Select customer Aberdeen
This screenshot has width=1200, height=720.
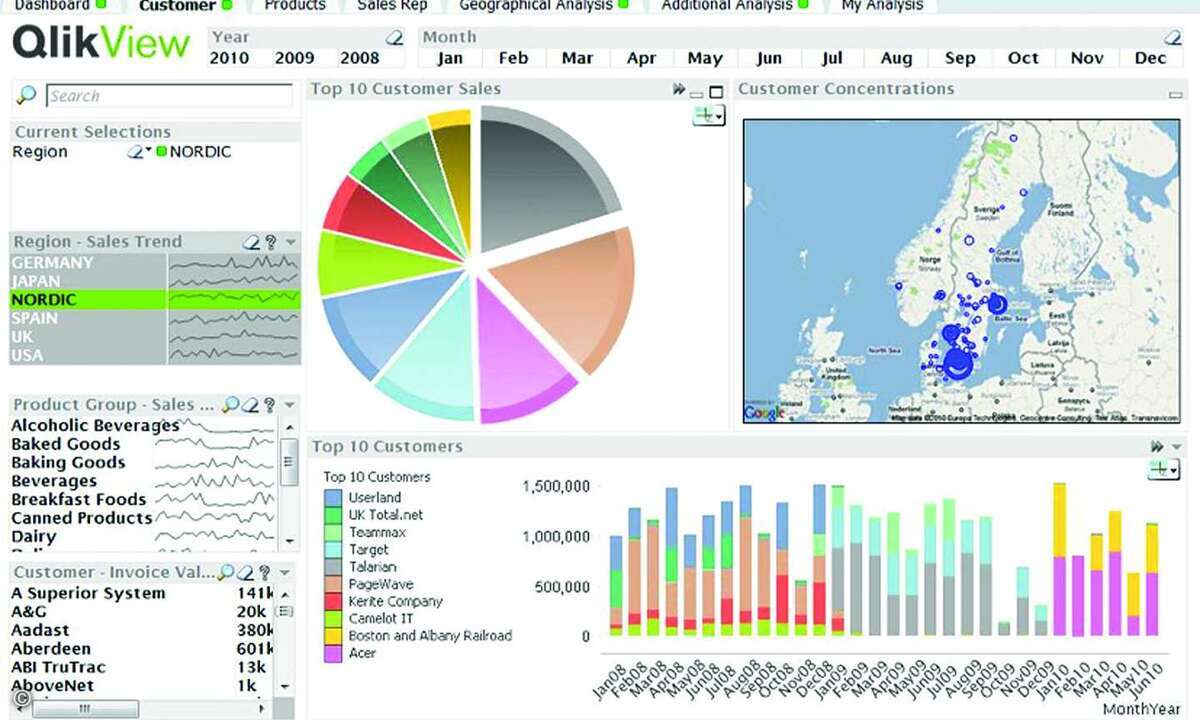click(x=51, y=649)
